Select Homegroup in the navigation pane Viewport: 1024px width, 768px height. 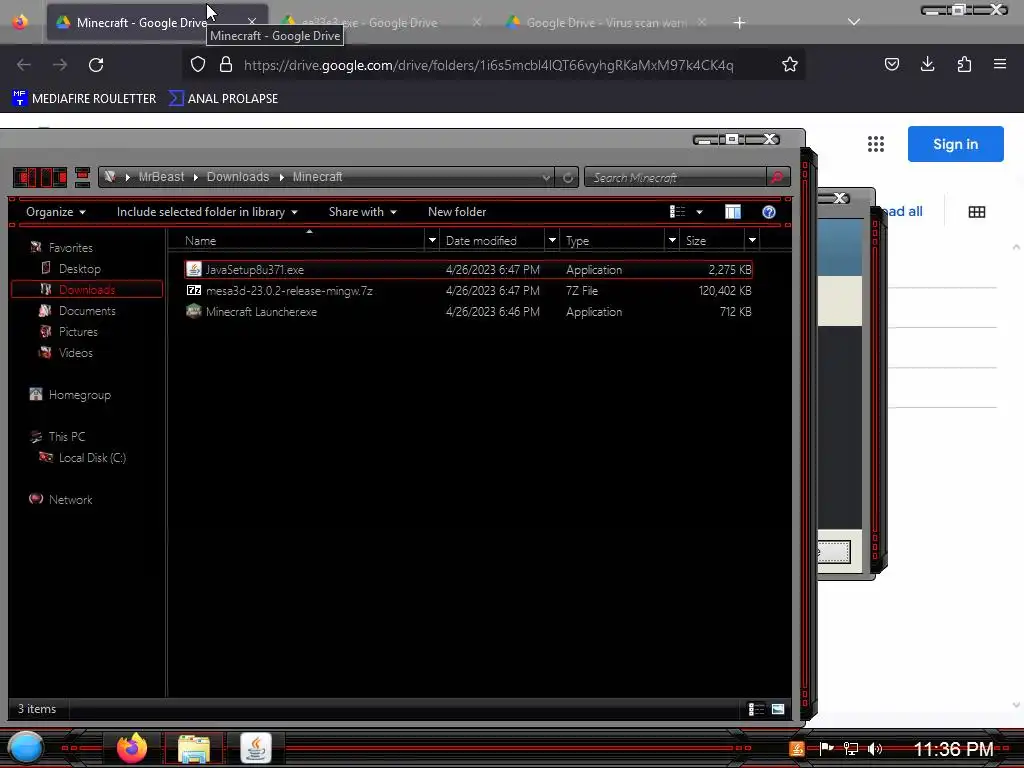click(80, 394)
